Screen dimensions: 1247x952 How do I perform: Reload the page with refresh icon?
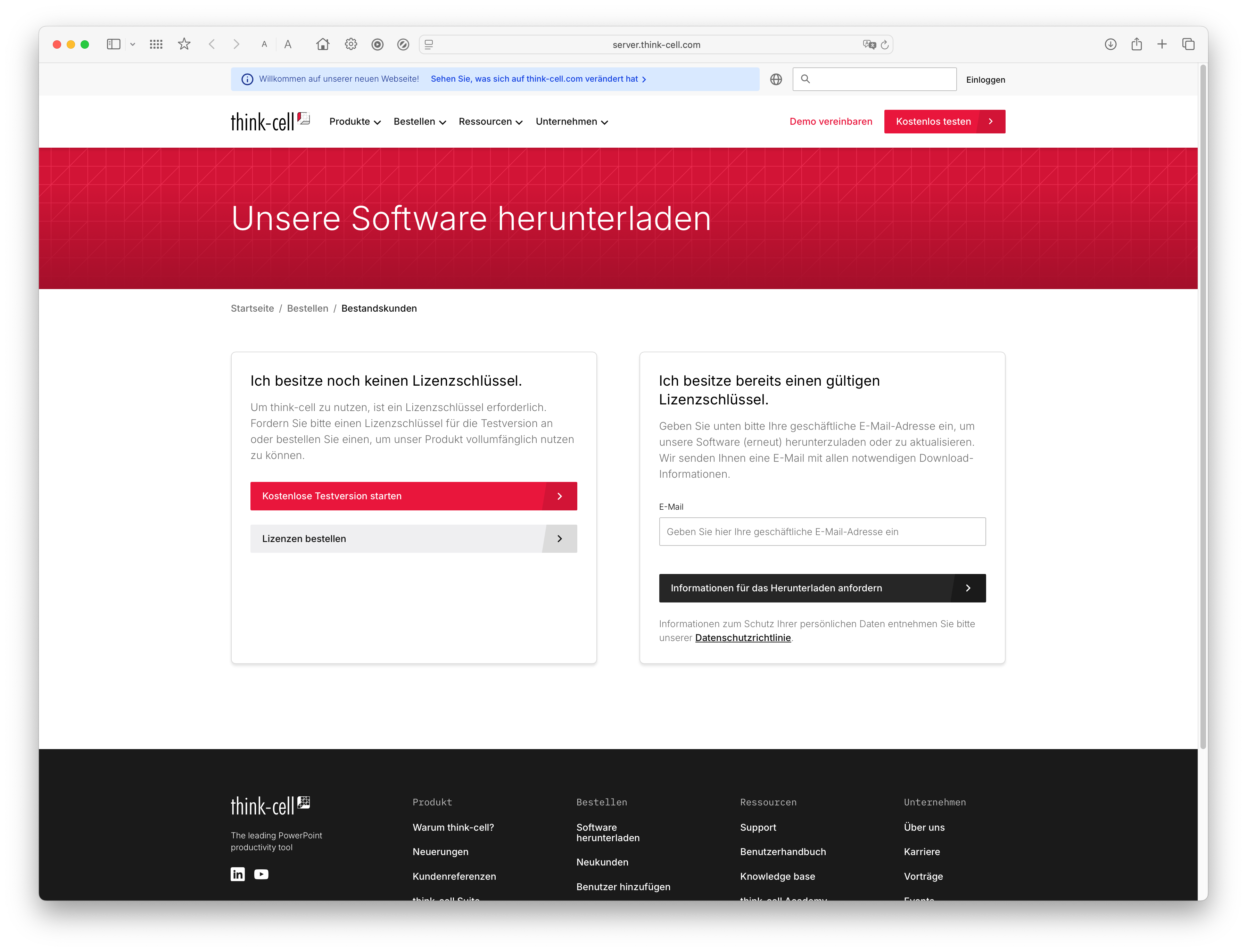click(x=884, y=44)
